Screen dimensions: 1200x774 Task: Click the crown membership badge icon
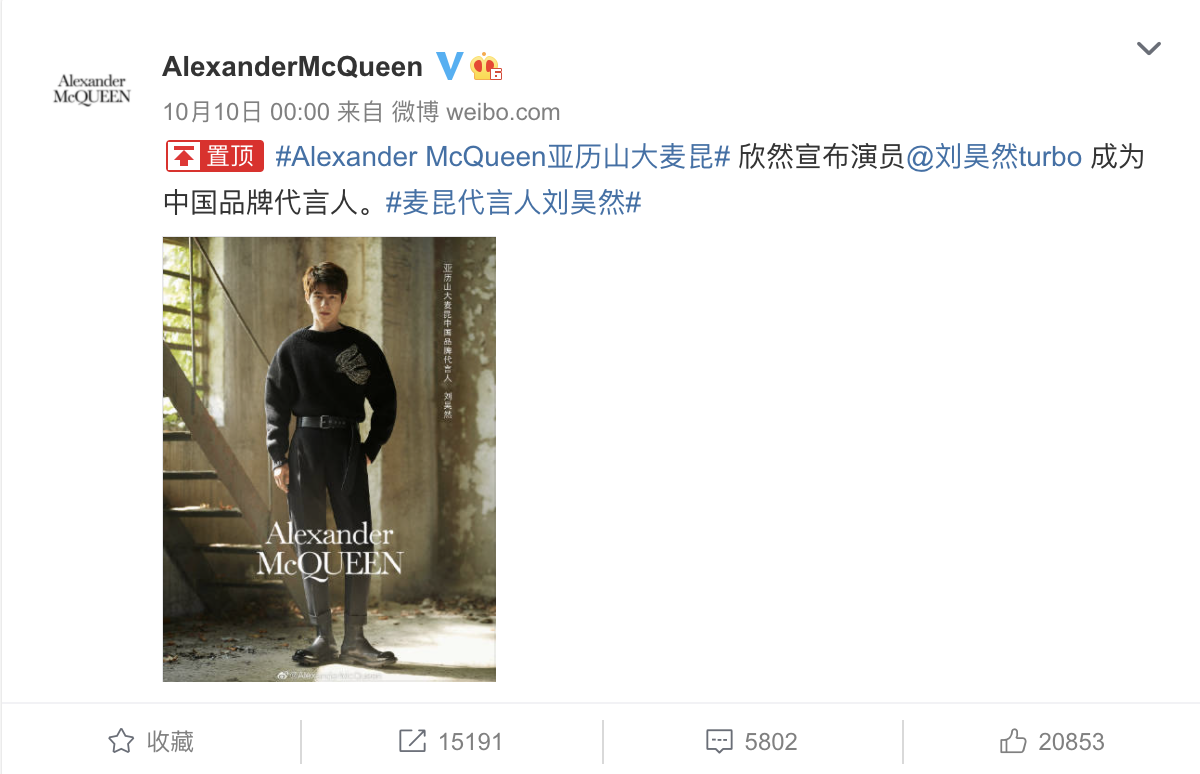click(487, 67)
